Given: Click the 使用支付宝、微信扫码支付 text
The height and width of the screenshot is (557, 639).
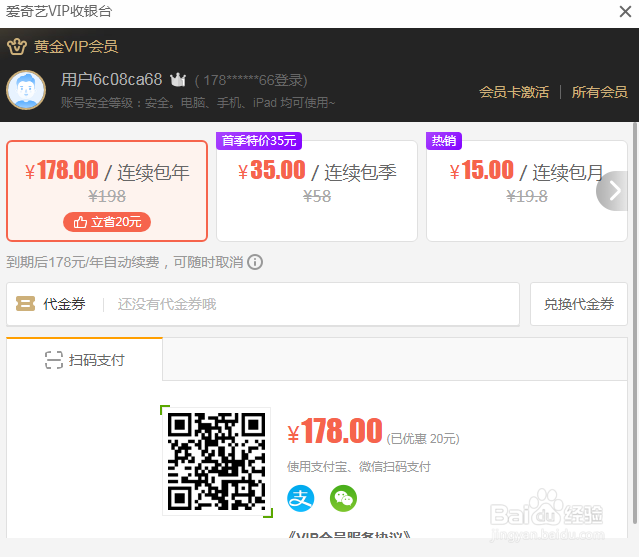Looking at the screenshot, I should [359, 467].
